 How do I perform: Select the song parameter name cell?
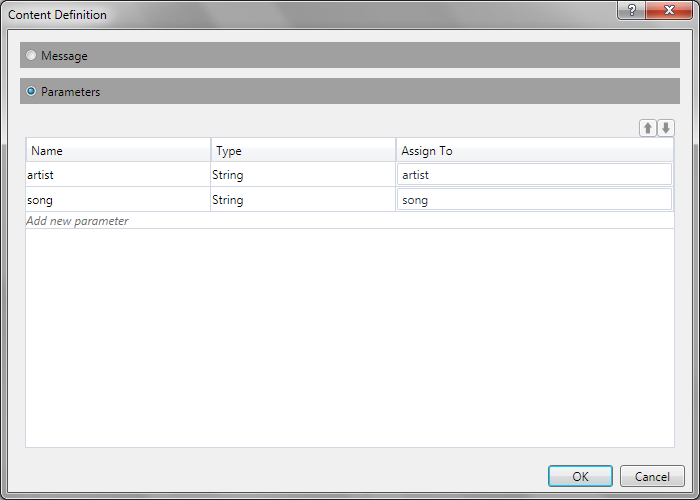[x=118, y=200]
